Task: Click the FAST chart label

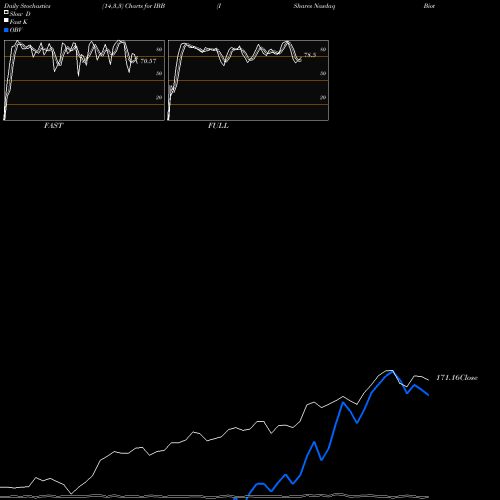Action: click(53, 126)
